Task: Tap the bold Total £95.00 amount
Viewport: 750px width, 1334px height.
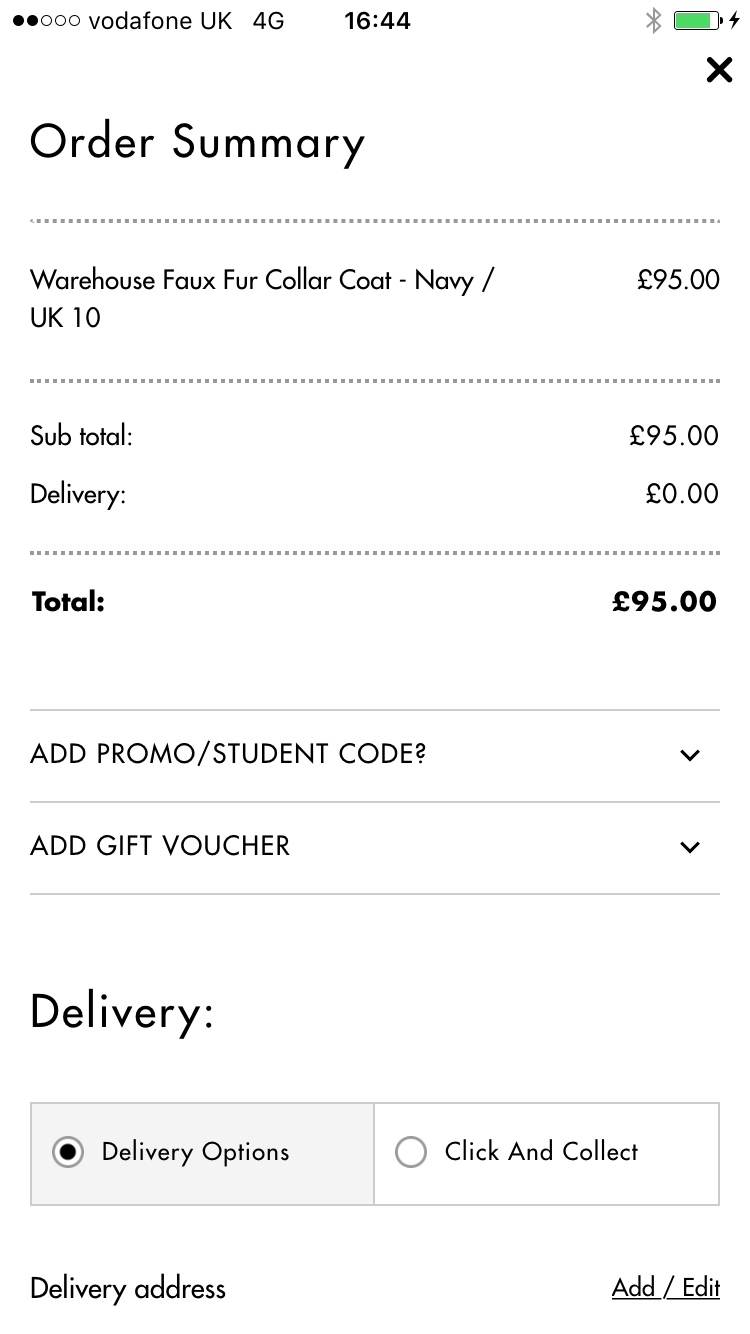Action: [664, 601]
